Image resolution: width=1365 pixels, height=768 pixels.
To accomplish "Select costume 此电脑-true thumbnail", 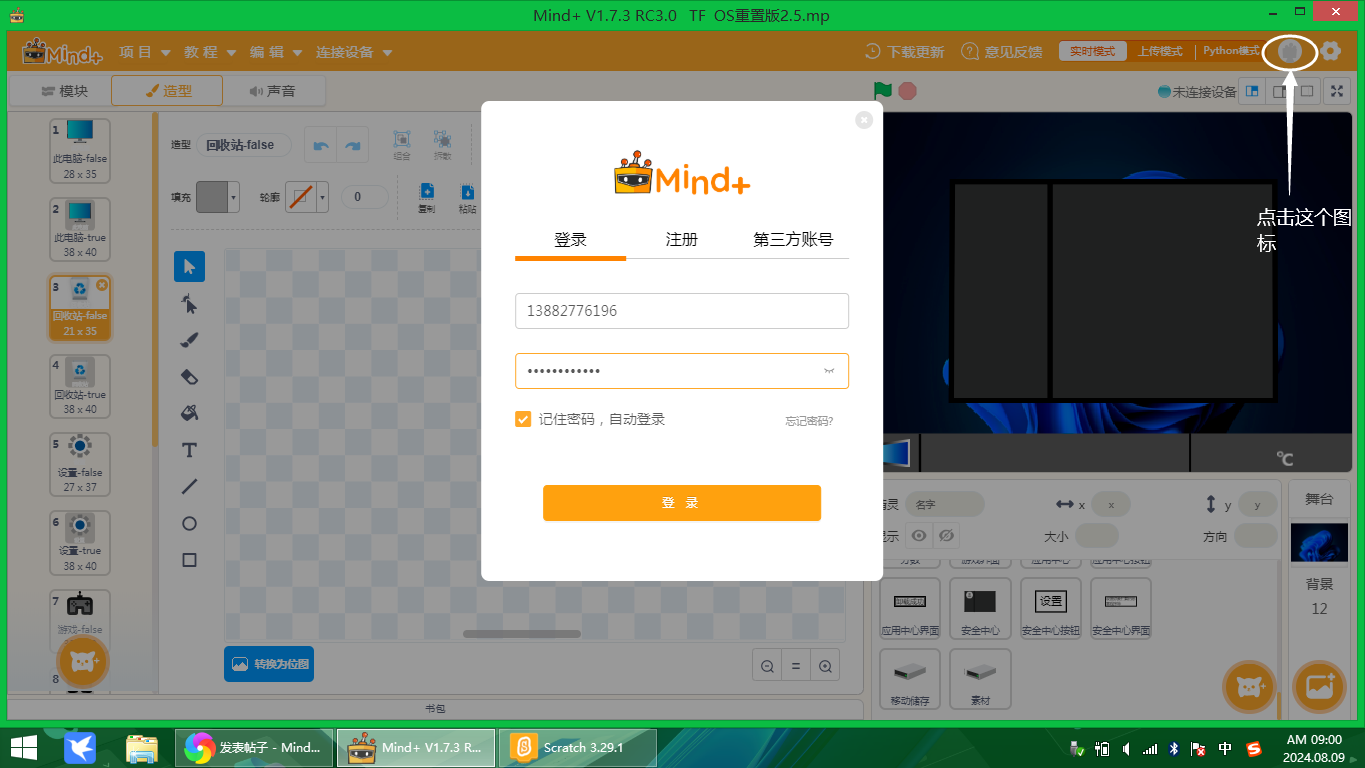I will tap(80, 229).
